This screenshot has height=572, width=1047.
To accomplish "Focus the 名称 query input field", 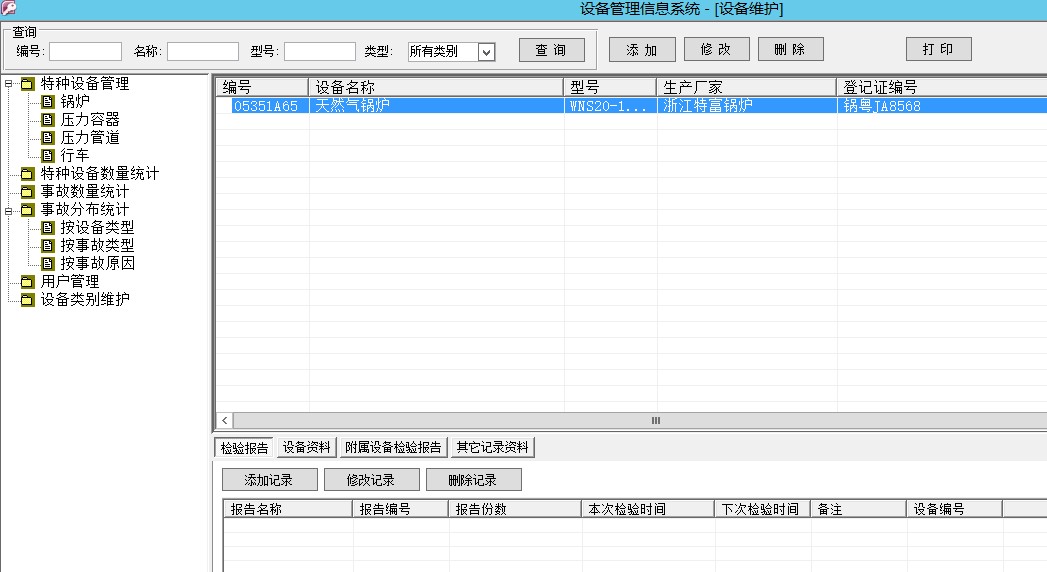I will tap(203, 51).
